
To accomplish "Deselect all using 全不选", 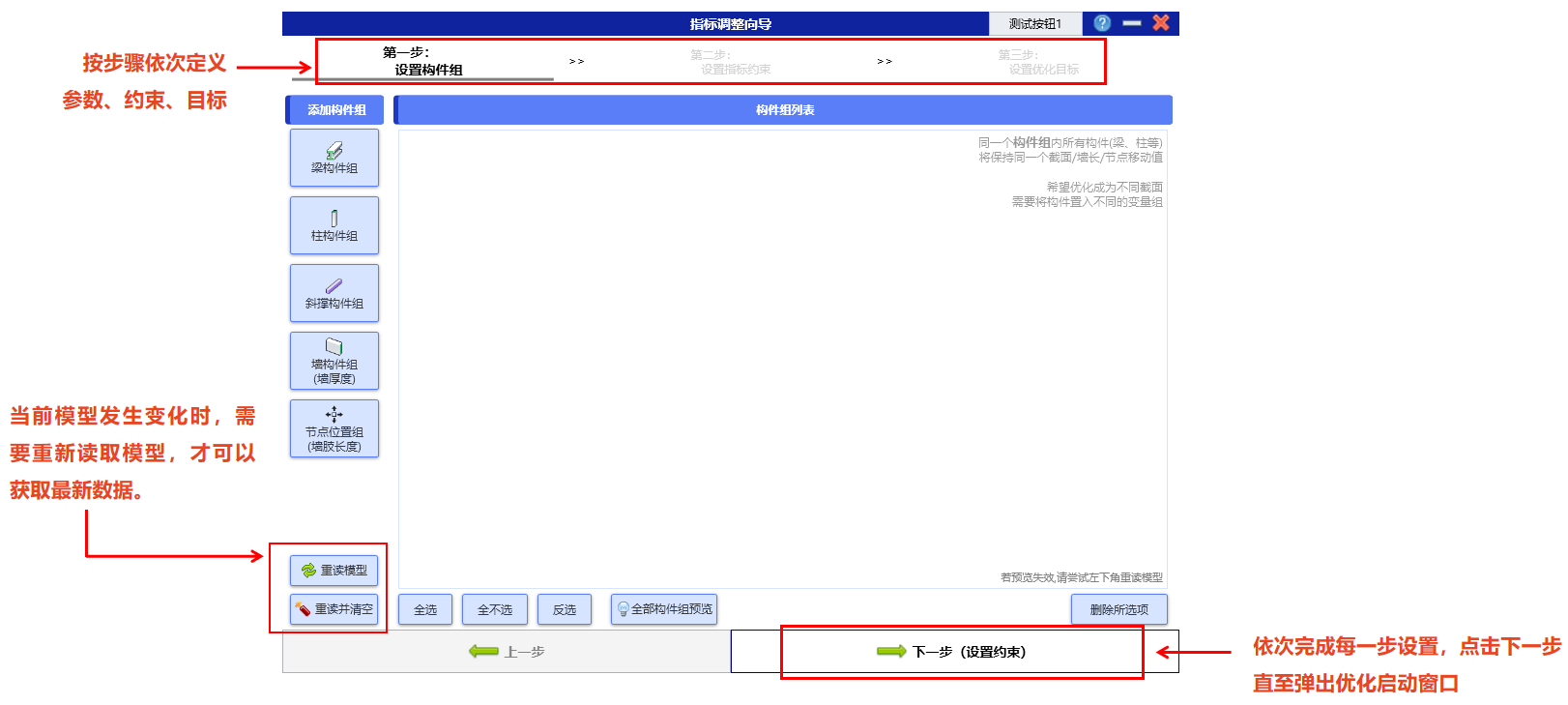I will (495, 609).
